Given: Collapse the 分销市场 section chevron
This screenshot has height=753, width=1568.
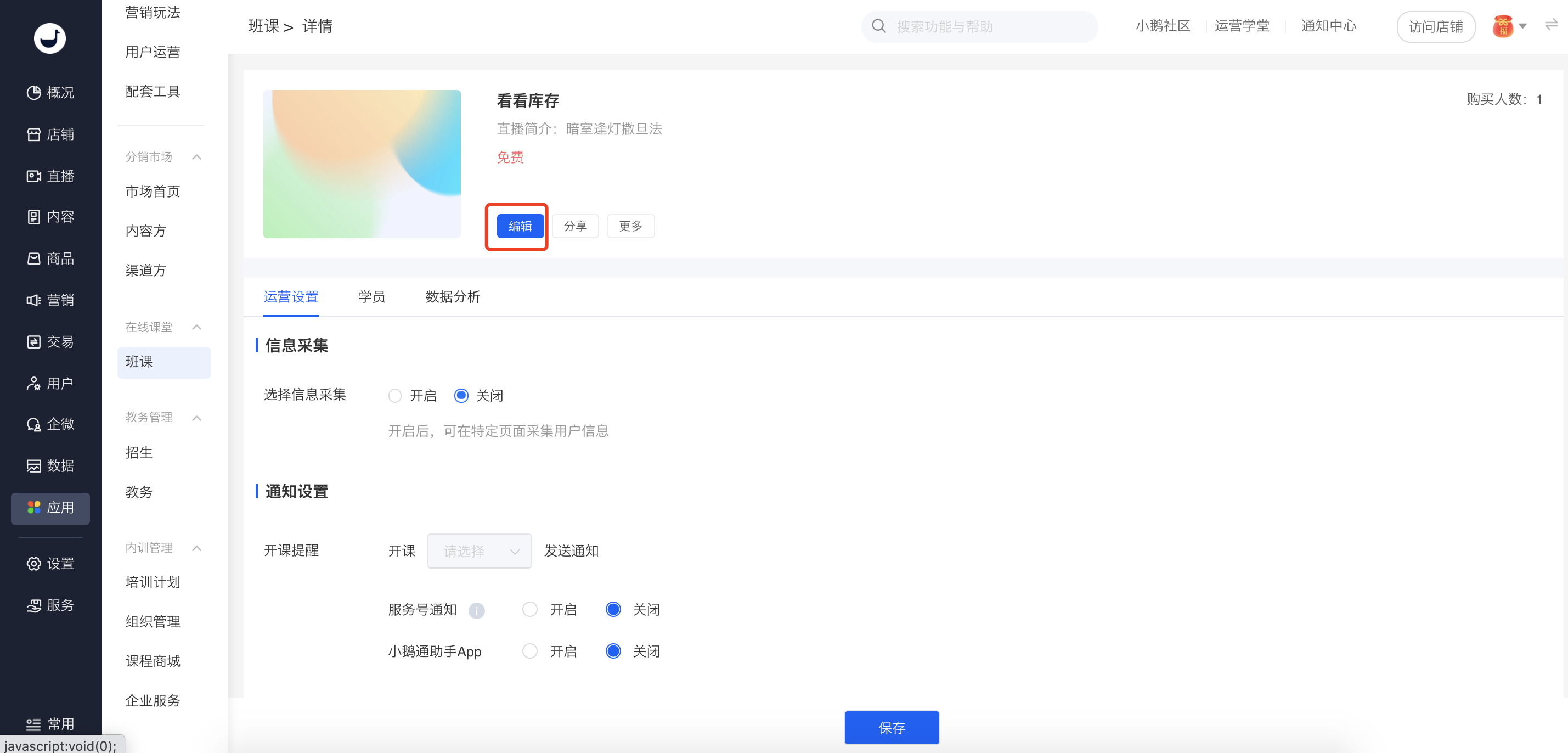Looking at the screenshot, I should click(x=196, y=157).
